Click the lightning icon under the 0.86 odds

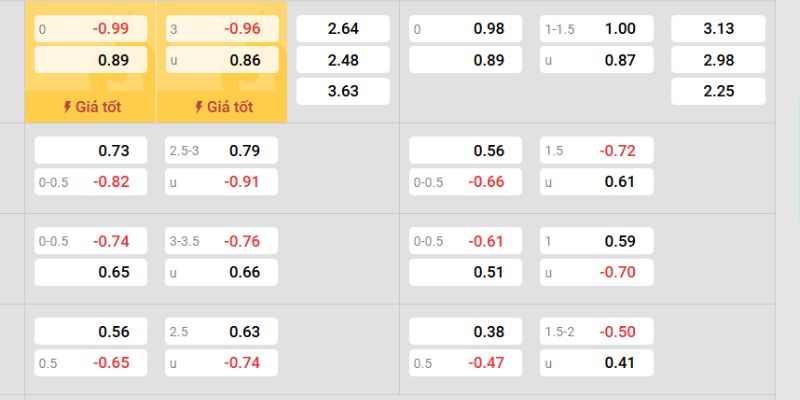[x=199, y=106]
